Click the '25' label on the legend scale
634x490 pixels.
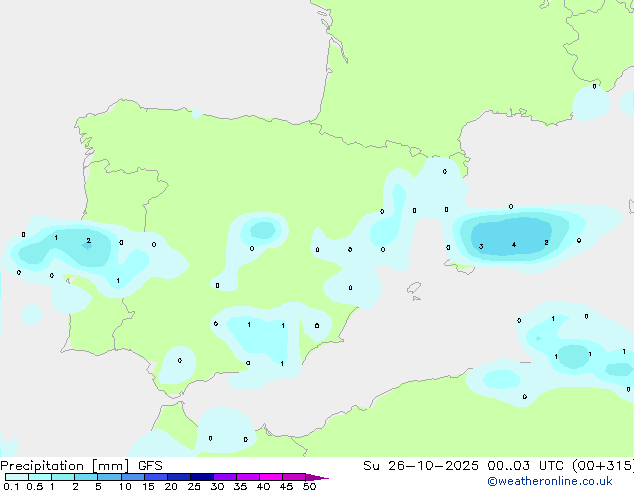tap(194, 486)
